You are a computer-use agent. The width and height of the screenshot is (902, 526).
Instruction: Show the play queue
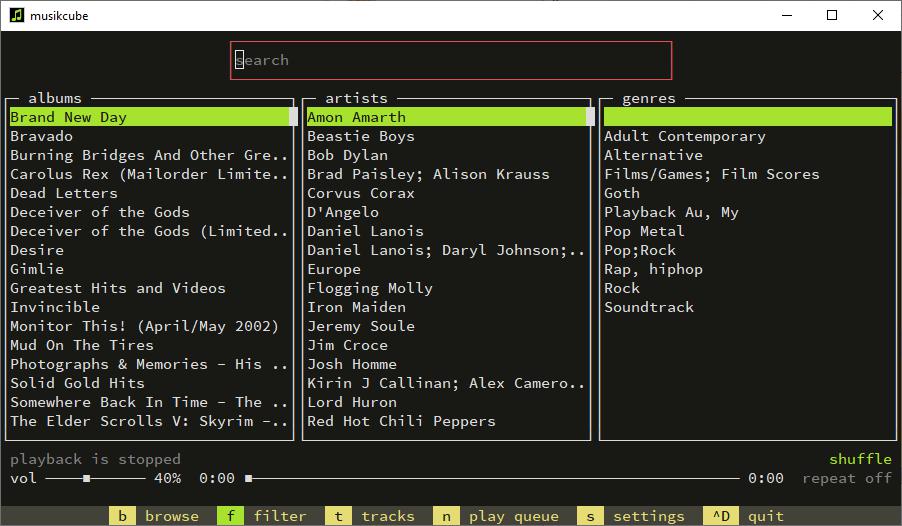pyautogui.click(x=496, y=516)
